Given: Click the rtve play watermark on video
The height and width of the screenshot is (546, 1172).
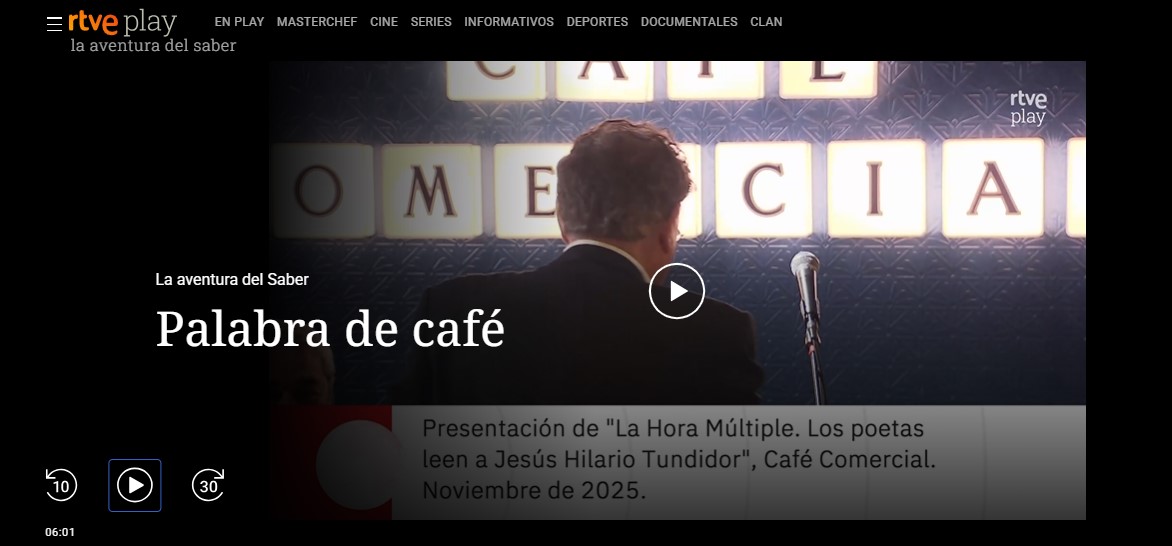Looking at the screenshot, I should coord(1028,108).
